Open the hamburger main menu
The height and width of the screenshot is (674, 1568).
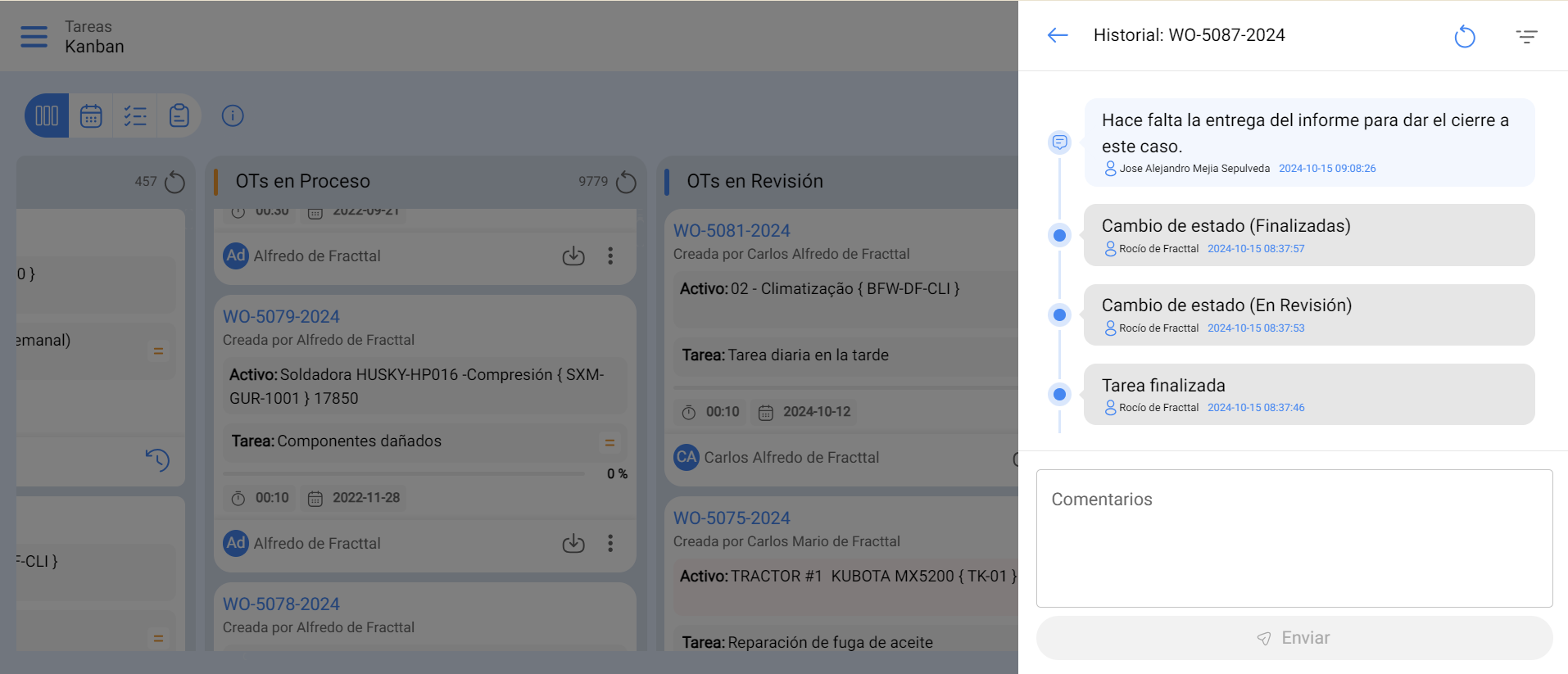click(34, 37)
